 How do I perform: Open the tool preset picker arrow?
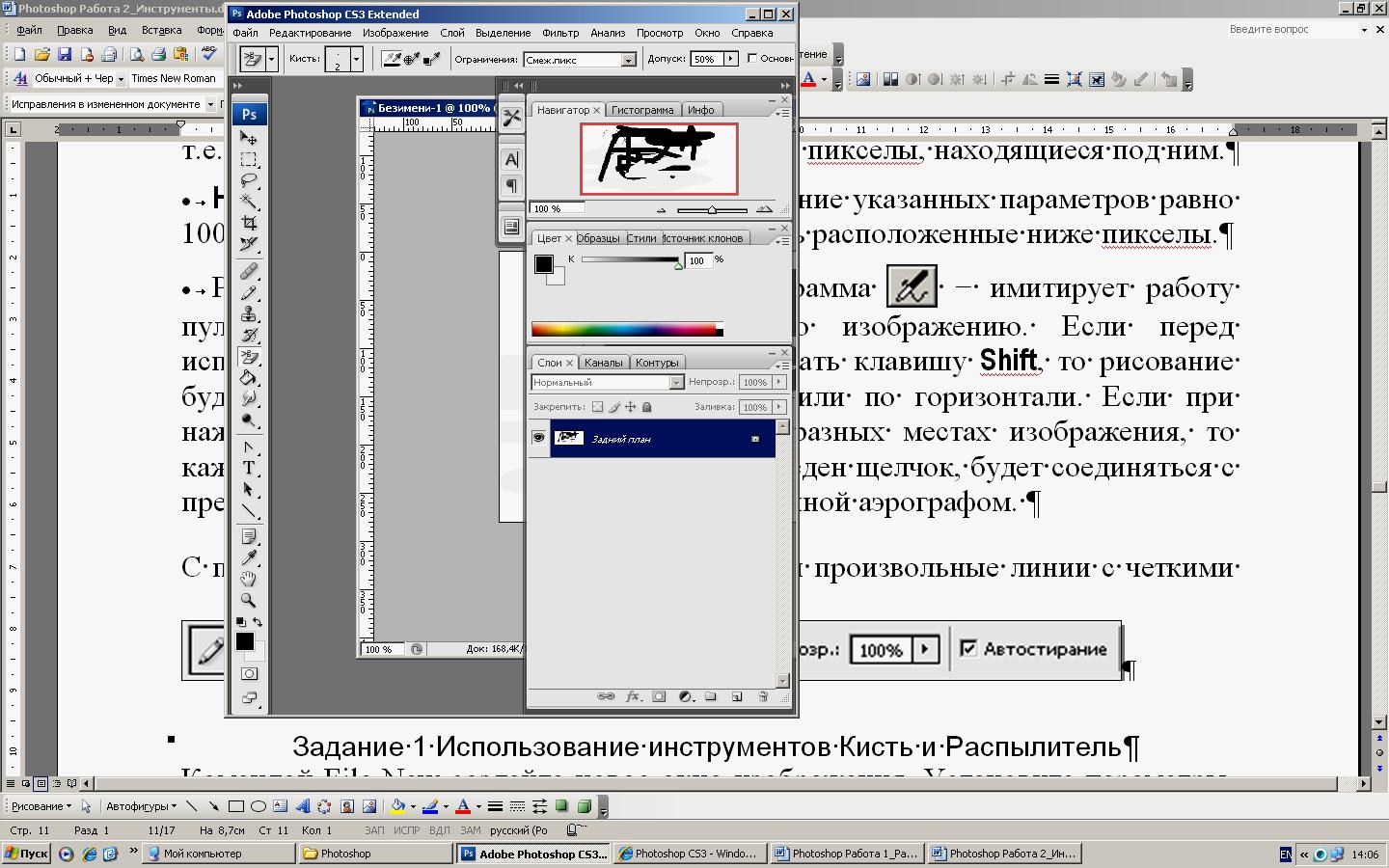click(x=272, y=60)
